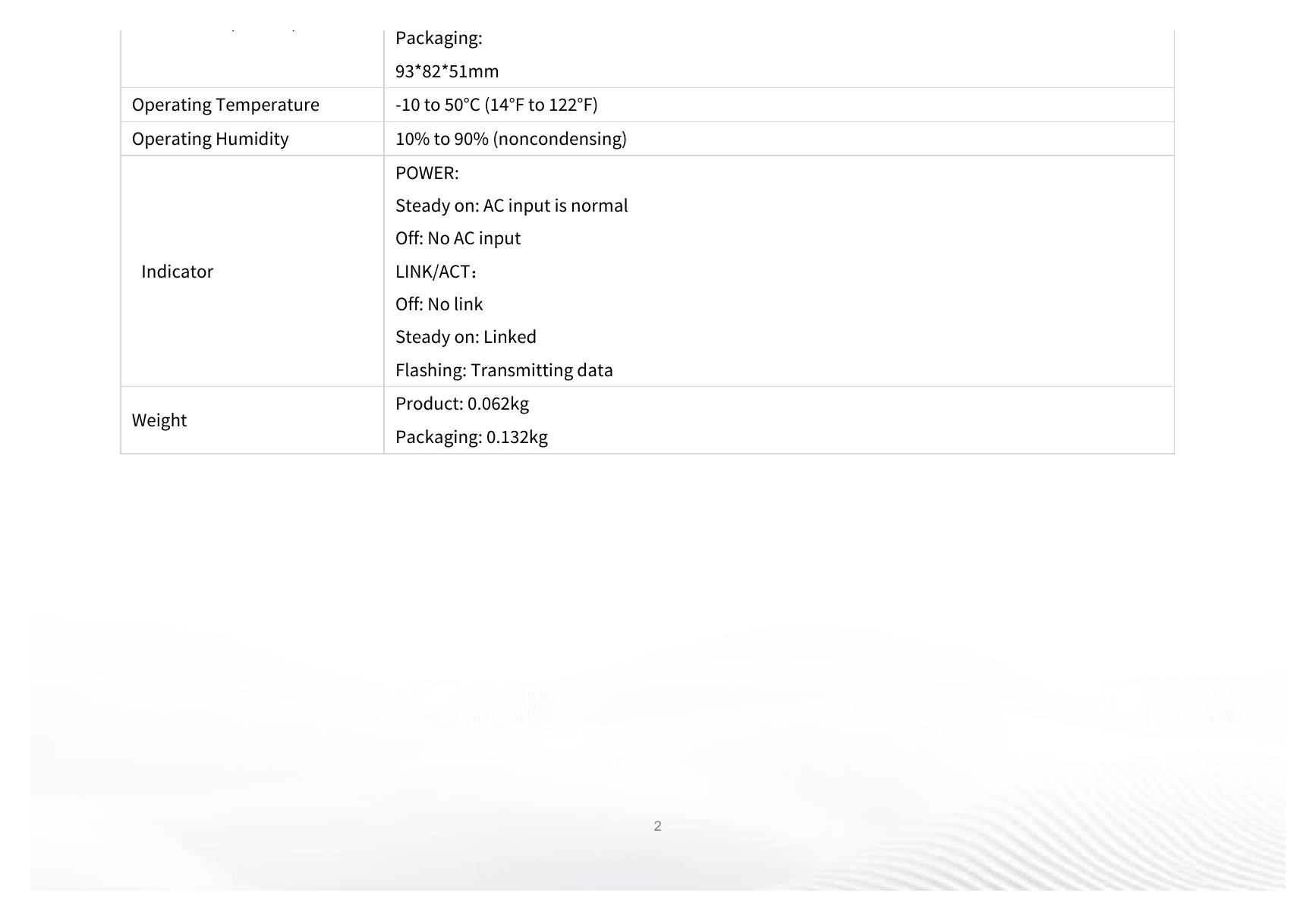Click the 'POWER:' indicator heading
Image resolution: width=1316 pixels, height=921 pixels.
pos(427,173)
